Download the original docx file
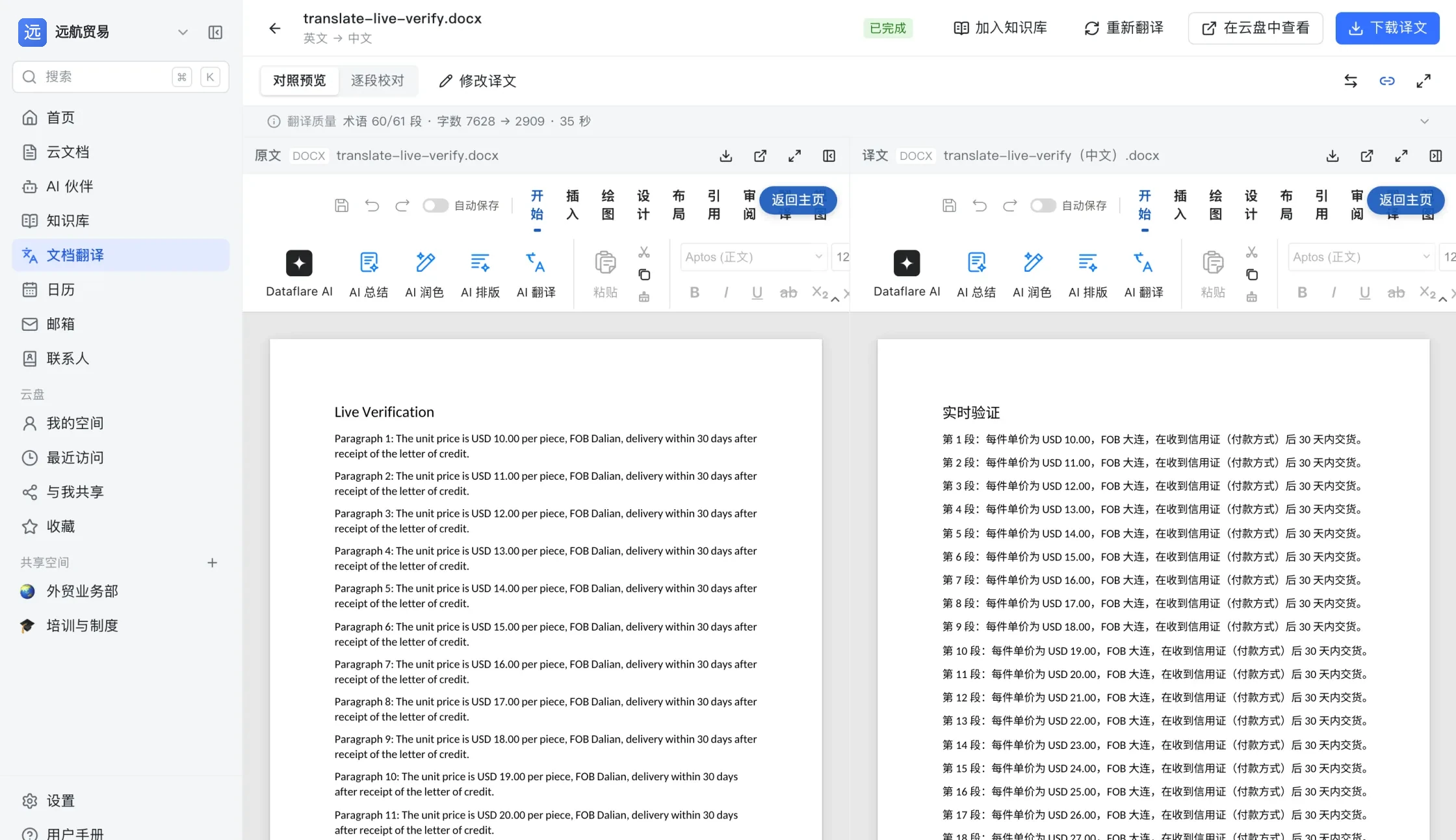This screenshot has height=840, width=1456. coord(726,156)
